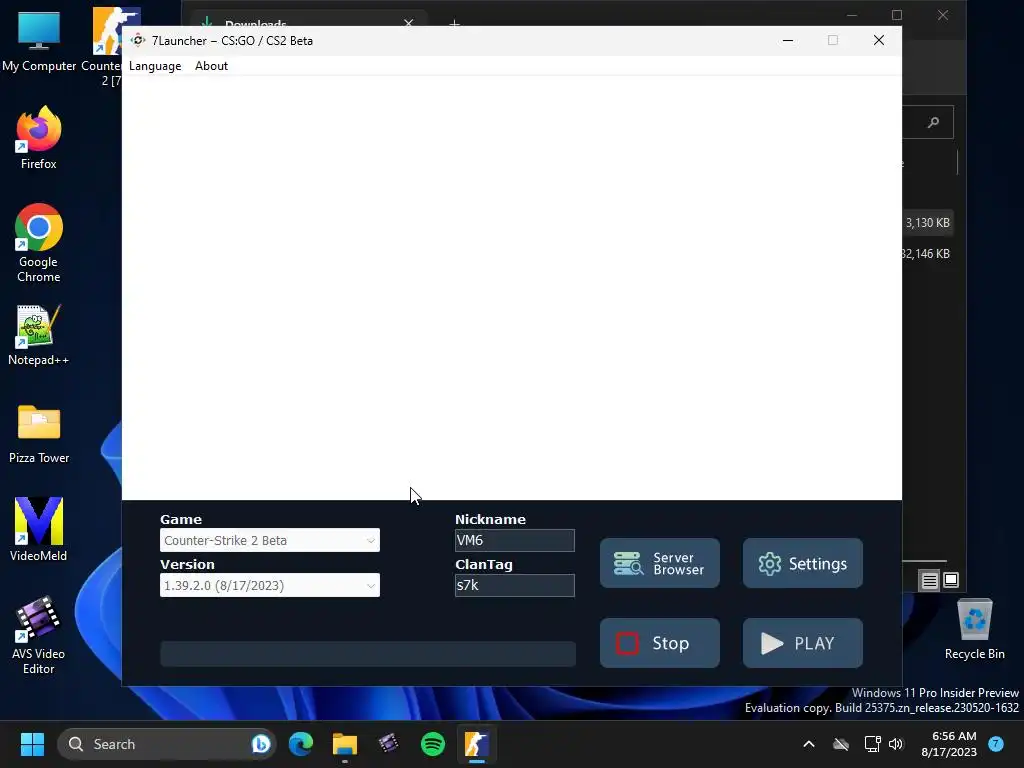
Task: Open launcher Settings
Action: click(x=803, y=563)
